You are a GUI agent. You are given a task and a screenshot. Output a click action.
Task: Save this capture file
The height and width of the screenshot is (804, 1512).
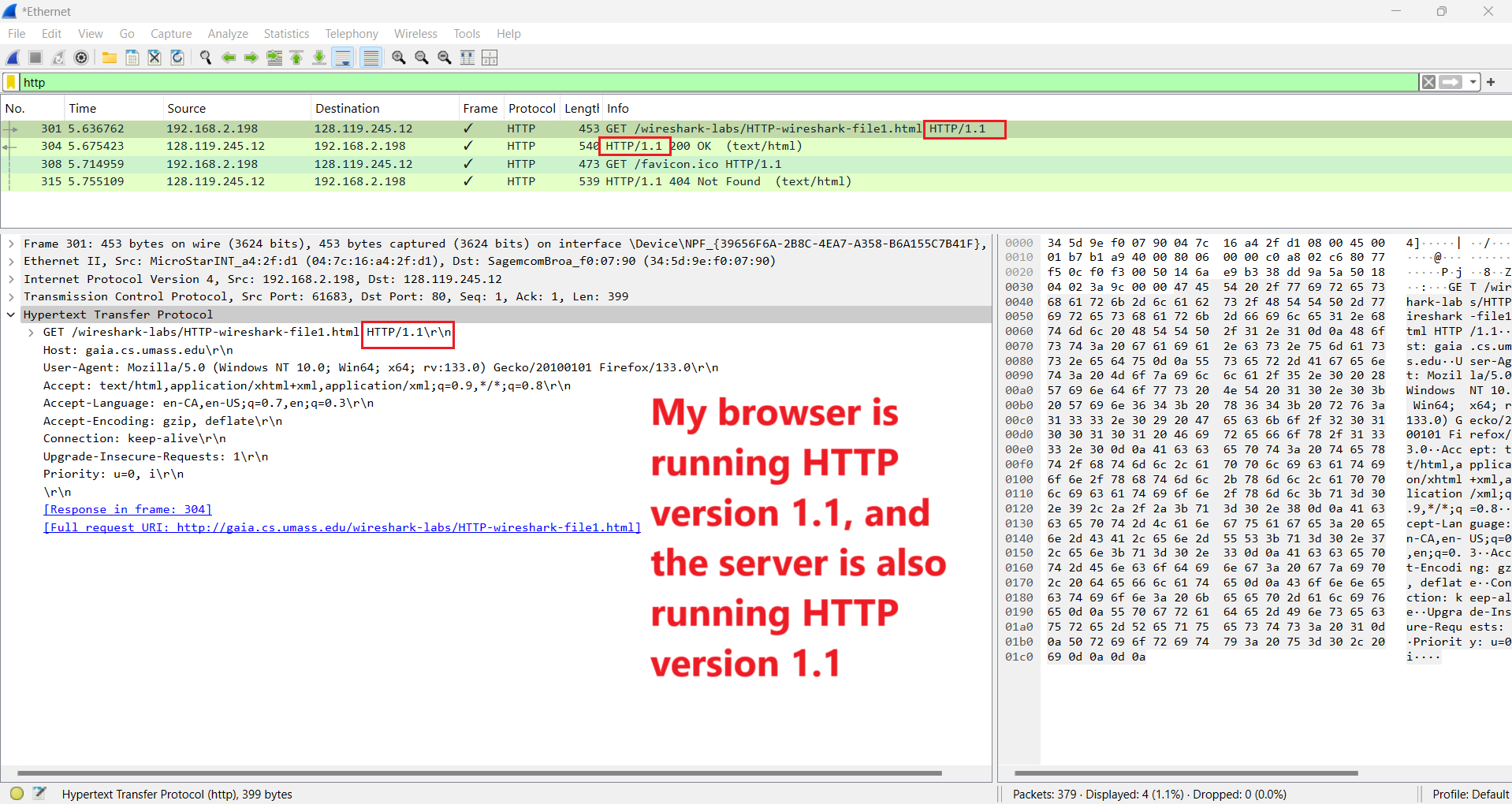132,58
